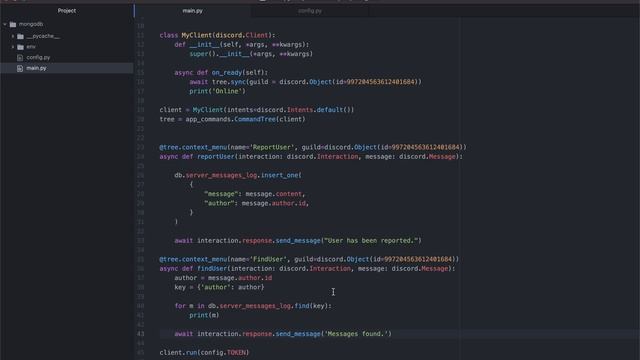Click 'insert_one' method call
This screenshot has width=640, height=360.
click(x=280, y=175)
